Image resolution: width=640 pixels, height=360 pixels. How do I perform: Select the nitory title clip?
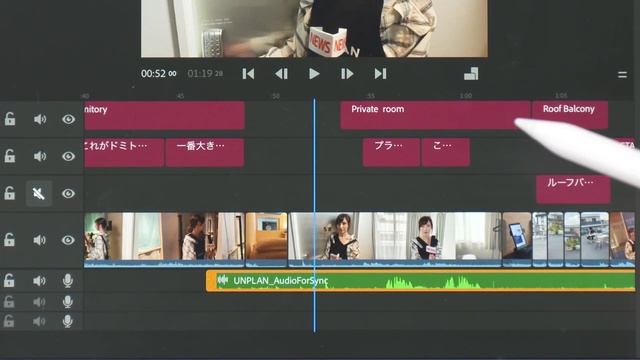tap(164, 116)
